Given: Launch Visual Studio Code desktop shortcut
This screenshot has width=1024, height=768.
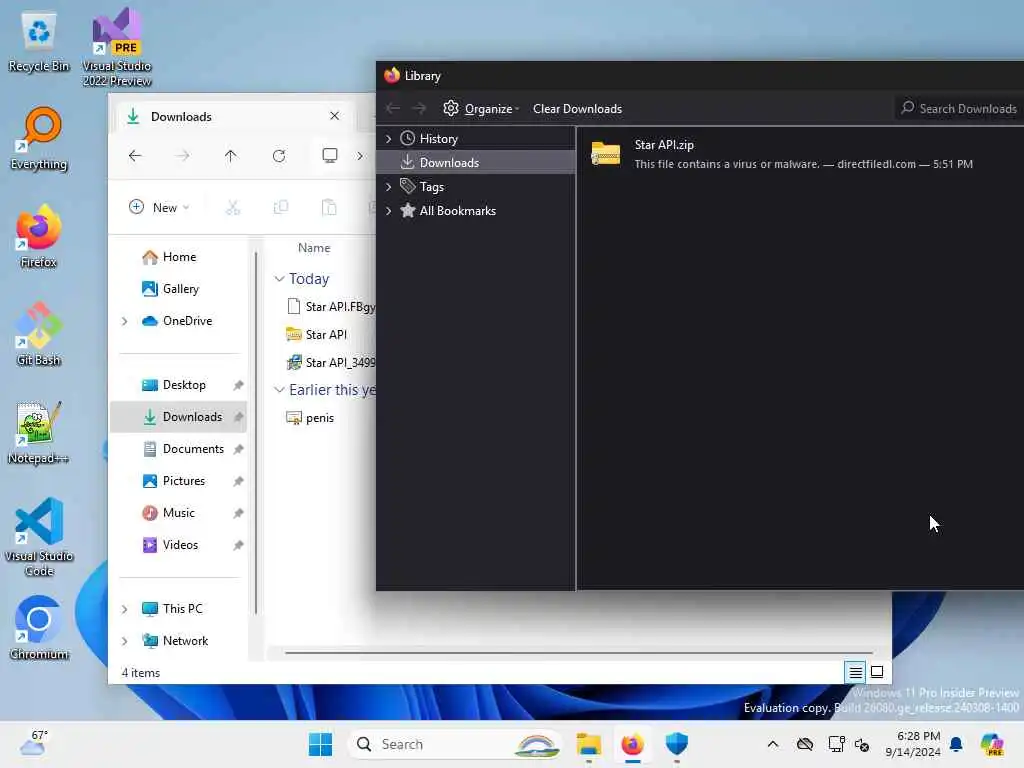Looking at the screenshot, I should point(39,537).
